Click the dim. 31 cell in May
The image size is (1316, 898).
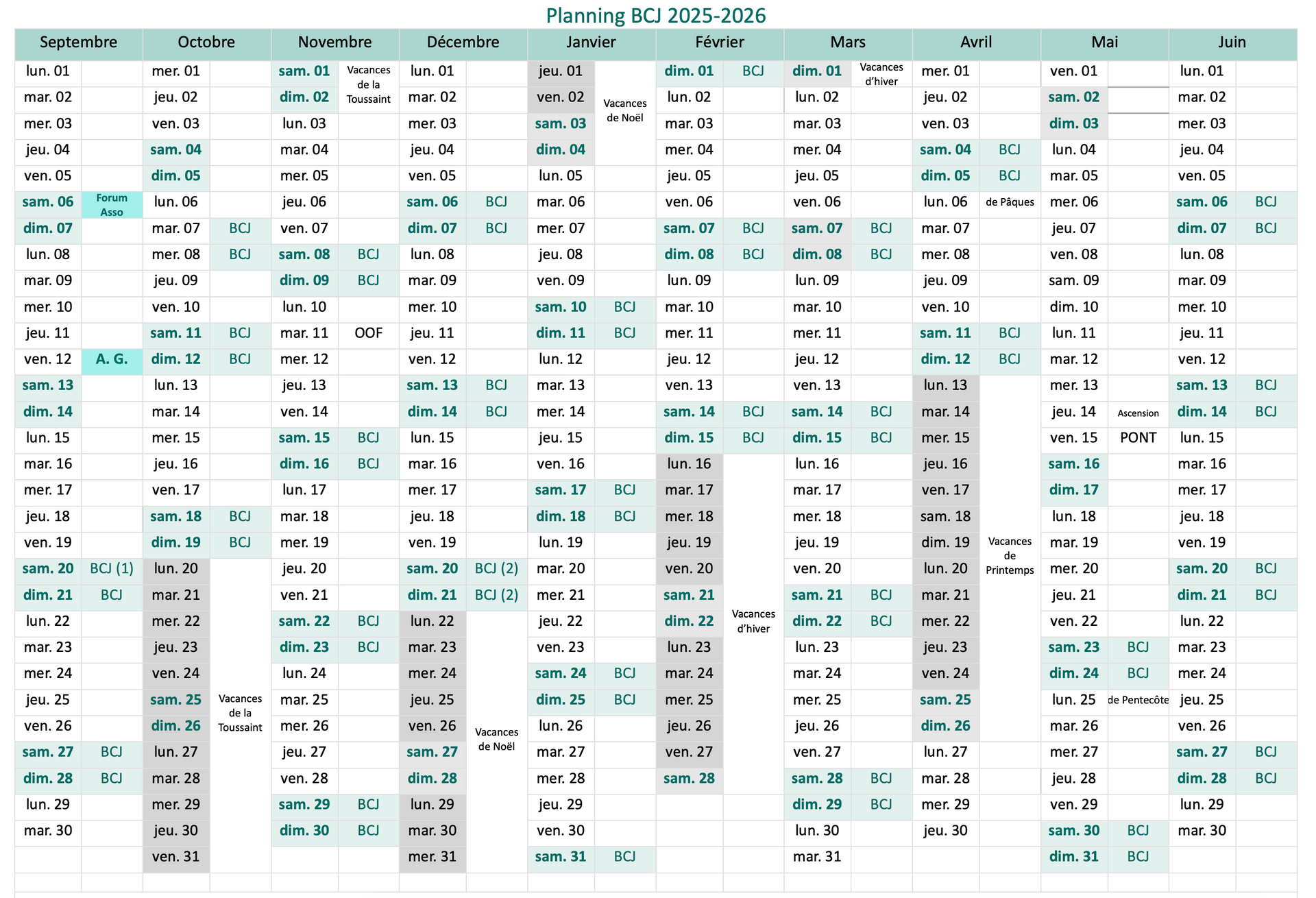click(1073, 857)
